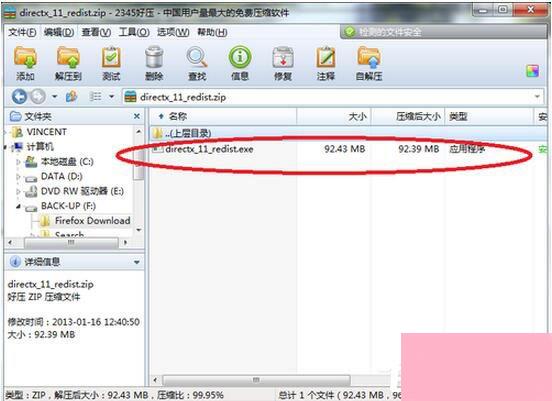Sort by the 大小 column header

click(334, 117)
